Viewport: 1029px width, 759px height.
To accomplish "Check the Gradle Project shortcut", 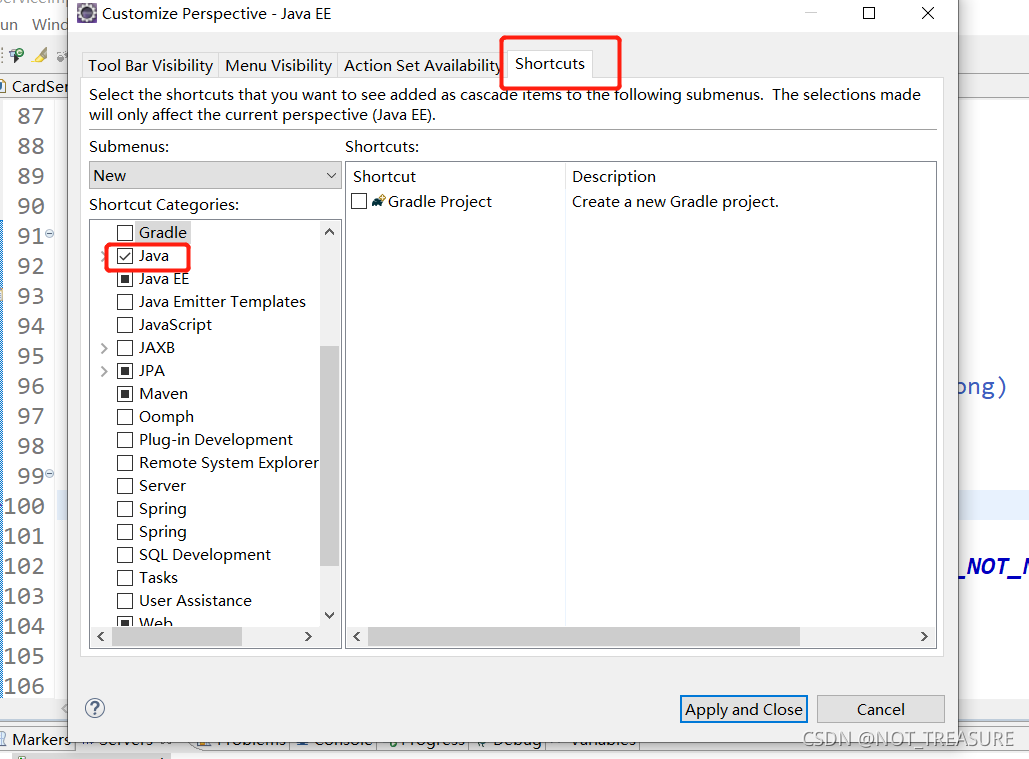I will (x=358, y=201).
